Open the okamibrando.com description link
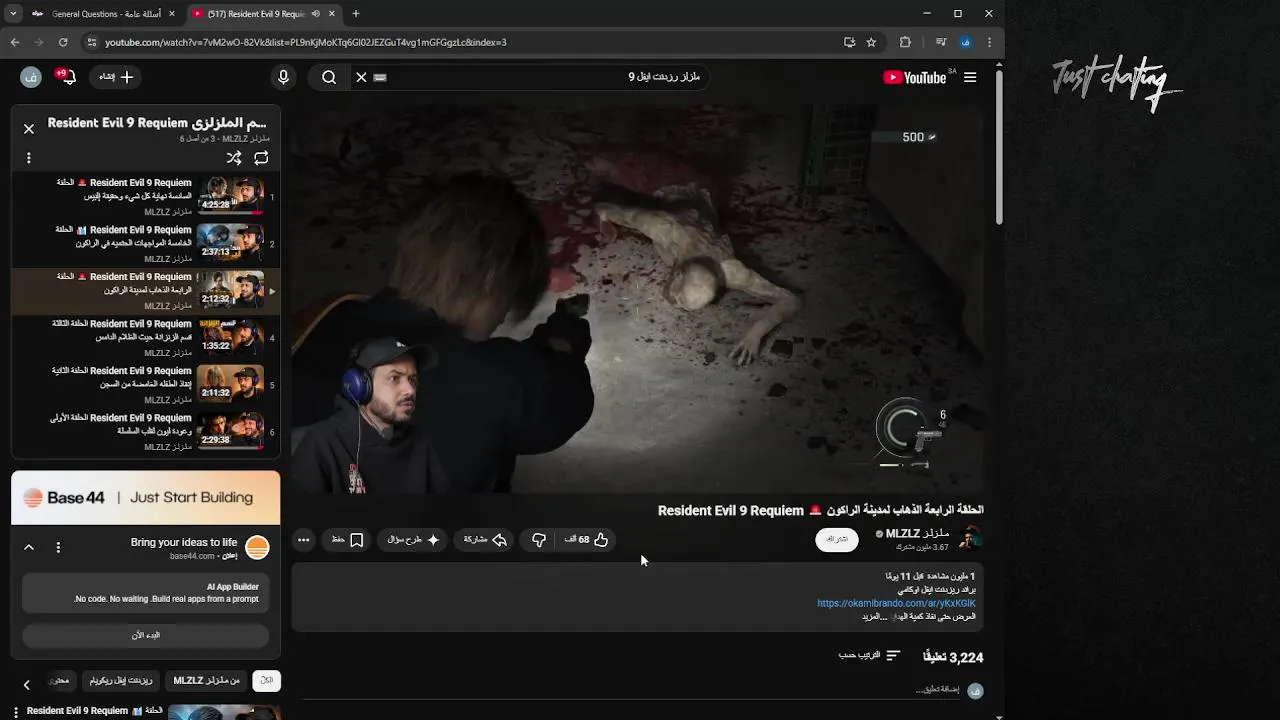The height and width of the screenshot is (720, 1280). 896,604
